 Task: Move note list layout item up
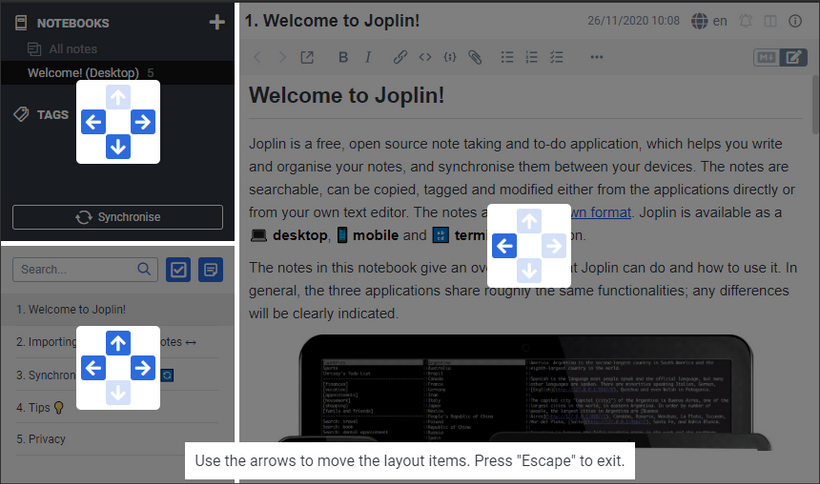[x=118, y=343]
